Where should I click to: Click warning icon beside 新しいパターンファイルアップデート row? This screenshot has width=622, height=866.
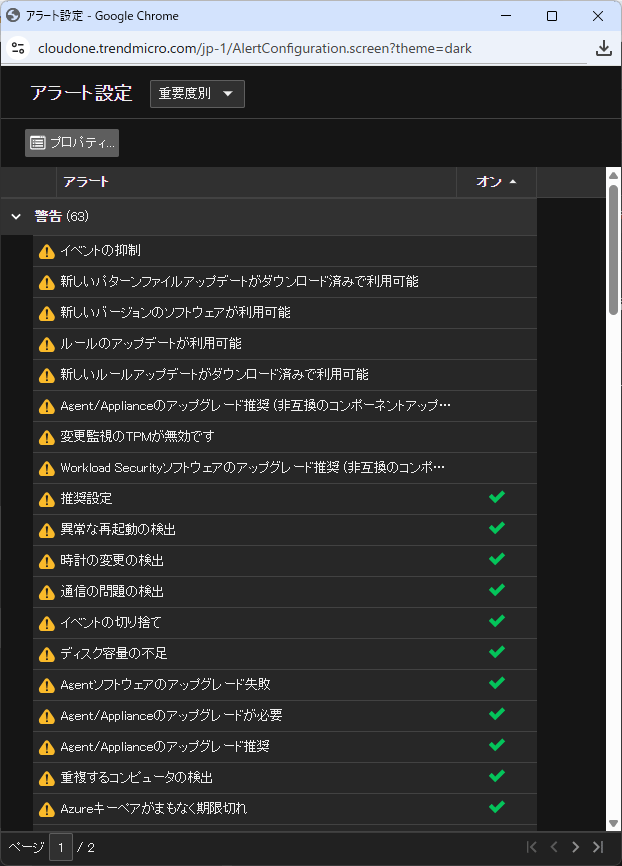[x=47, y=283]
